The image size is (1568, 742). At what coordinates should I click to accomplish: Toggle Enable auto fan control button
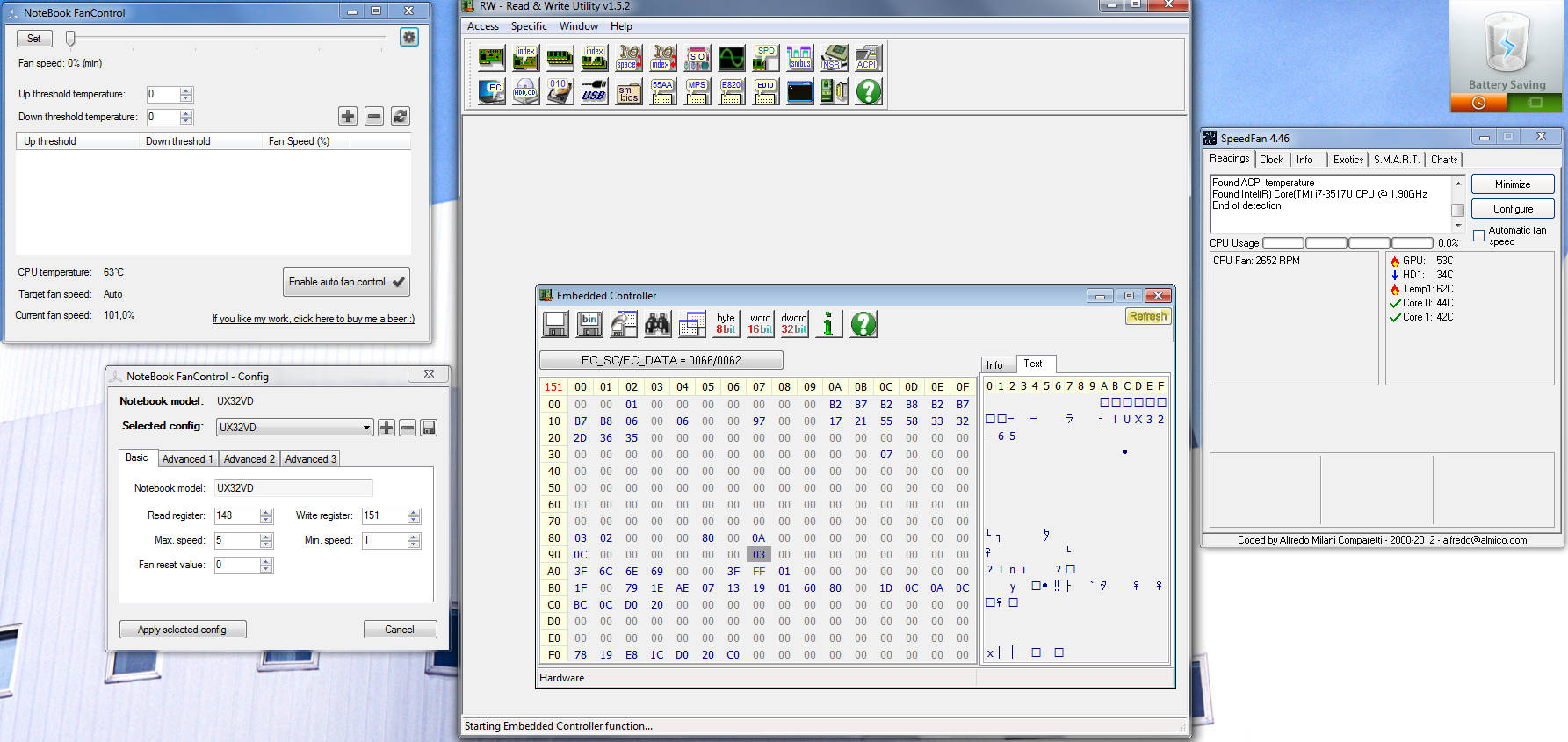click(x=346, y=282)
